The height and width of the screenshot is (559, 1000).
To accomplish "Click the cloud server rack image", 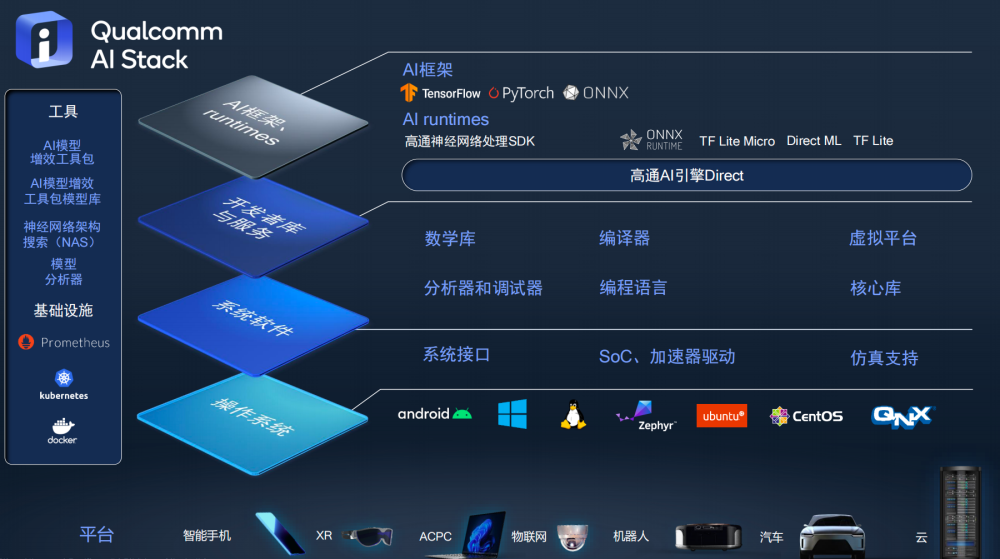I will pos(960,512).
